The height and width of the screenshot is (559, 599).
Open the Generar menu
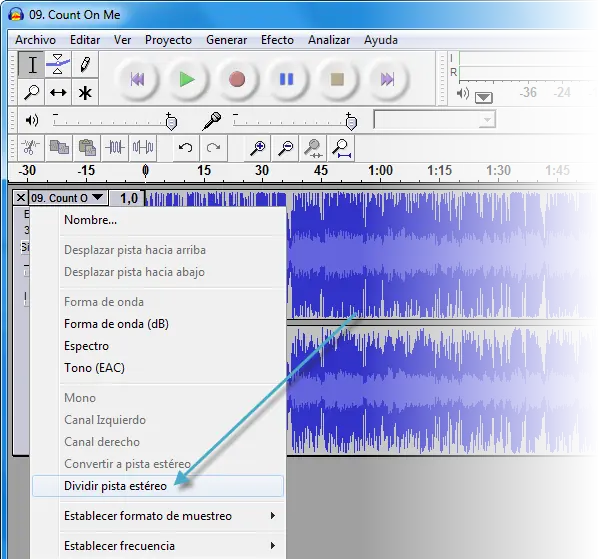(x=226, y=40)
